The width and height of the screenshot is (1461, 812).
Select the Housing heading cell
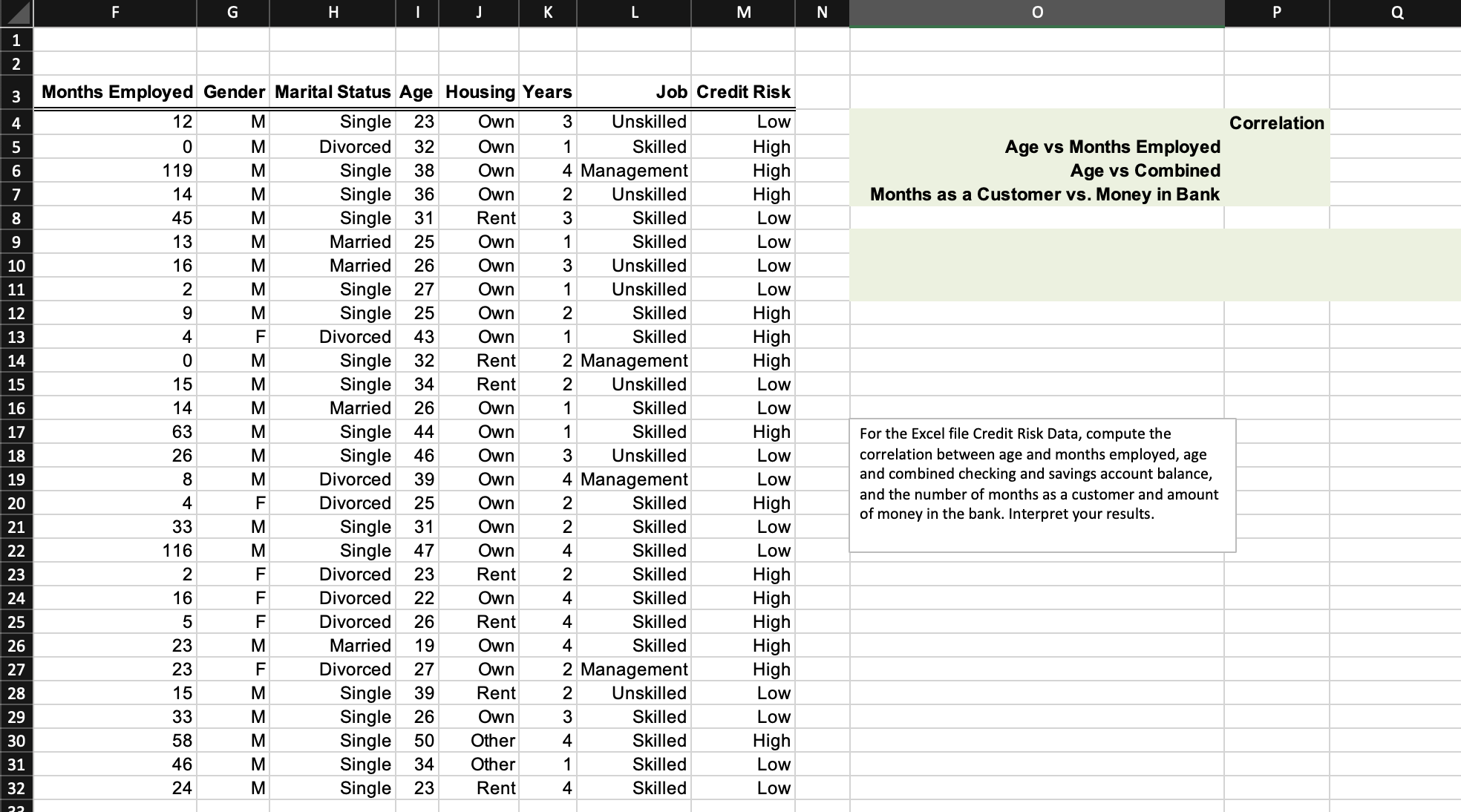479,92
